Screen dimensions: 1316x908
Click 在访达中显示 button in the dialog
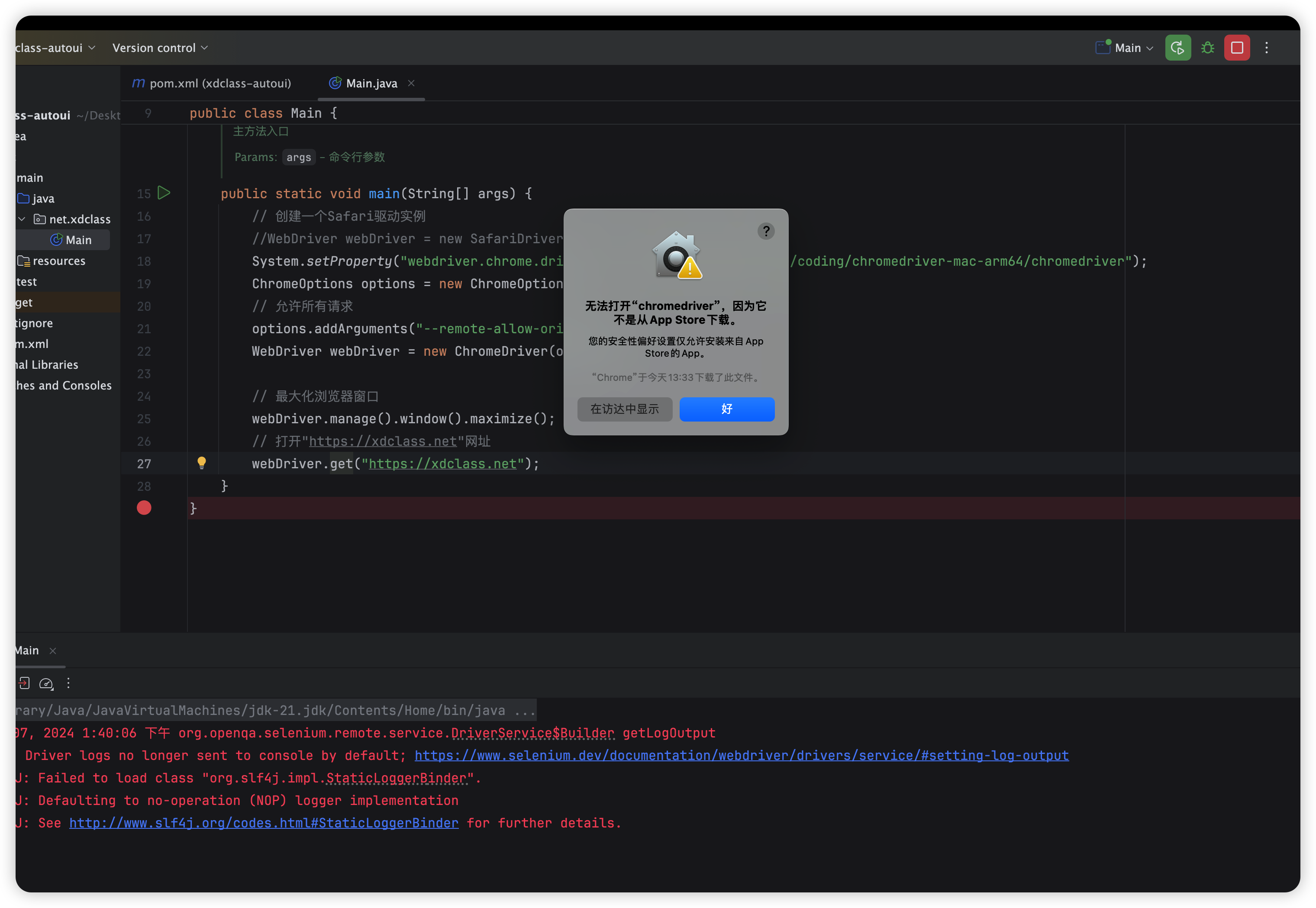click(624, 409)
